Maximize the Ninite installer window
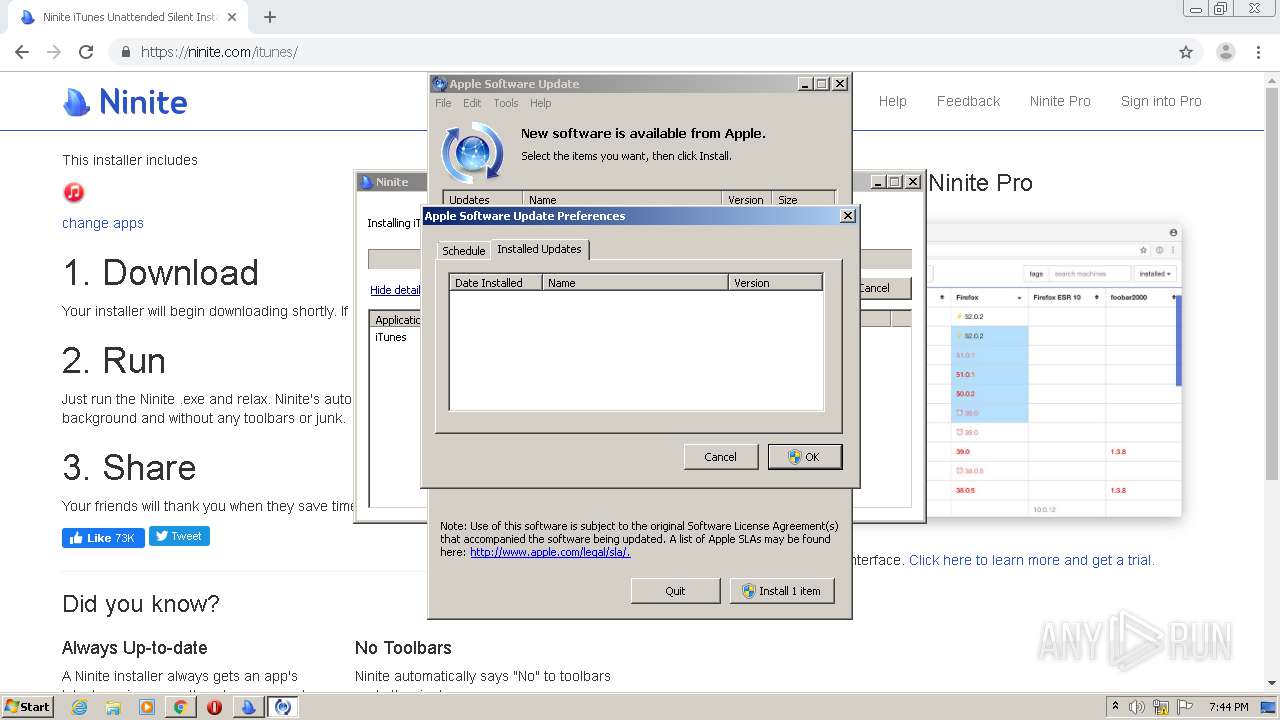This screenshot has width=1280, height=720. 895,182
